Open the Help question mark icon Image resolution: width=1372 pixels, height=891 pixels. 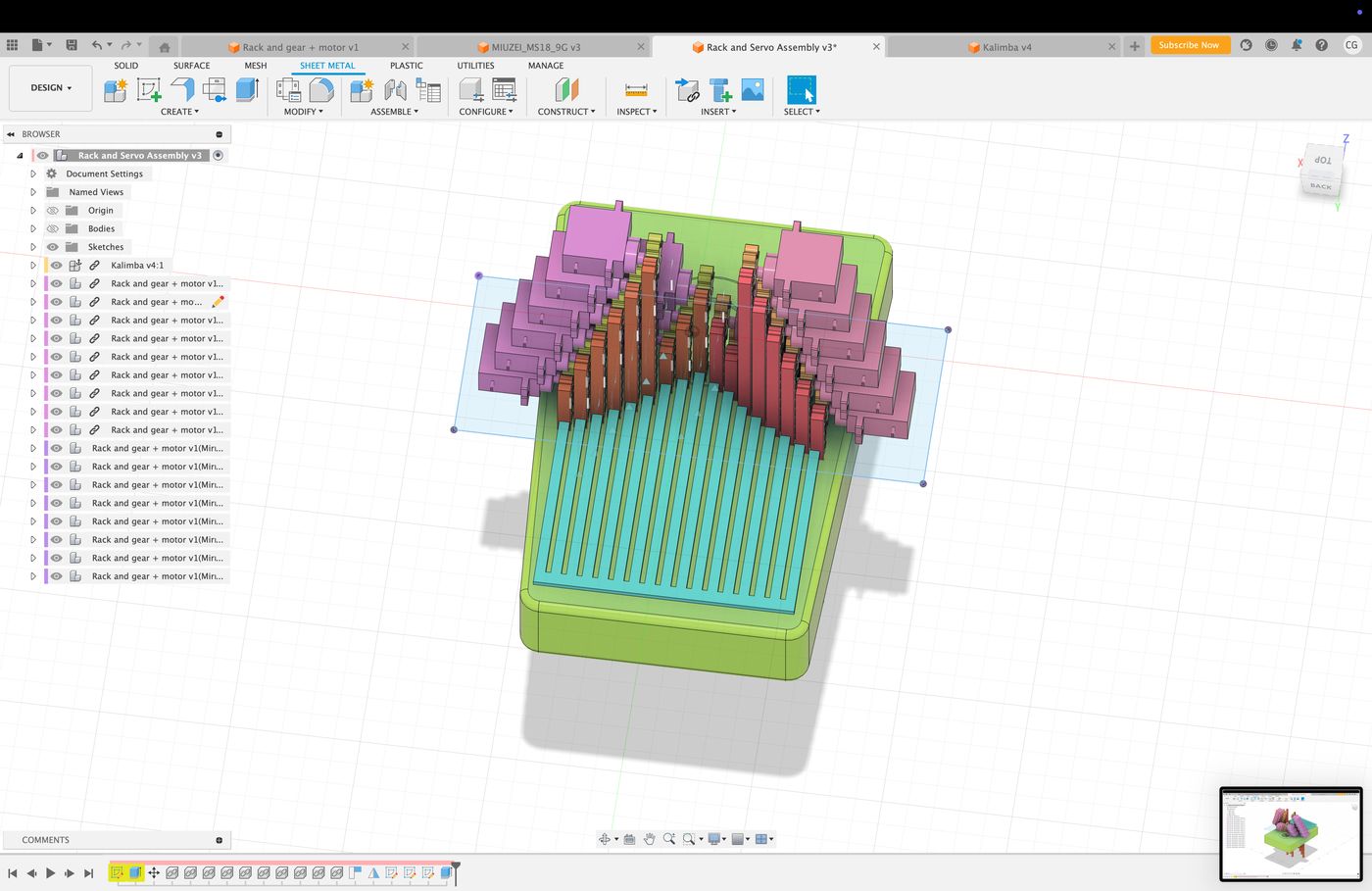point(1322,45)
